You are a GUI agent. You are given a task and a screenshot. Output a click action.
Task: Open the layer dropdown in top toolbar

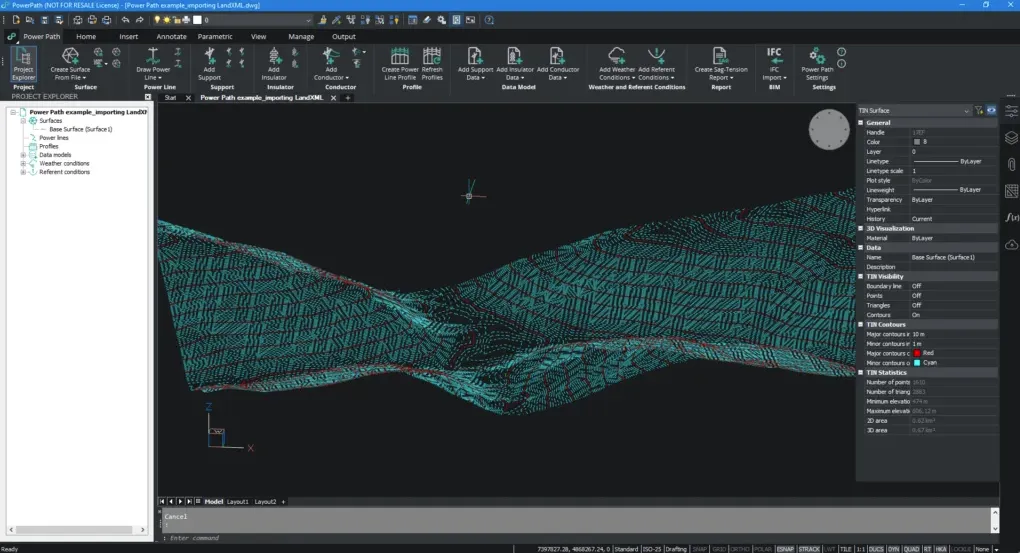(308, 20)
